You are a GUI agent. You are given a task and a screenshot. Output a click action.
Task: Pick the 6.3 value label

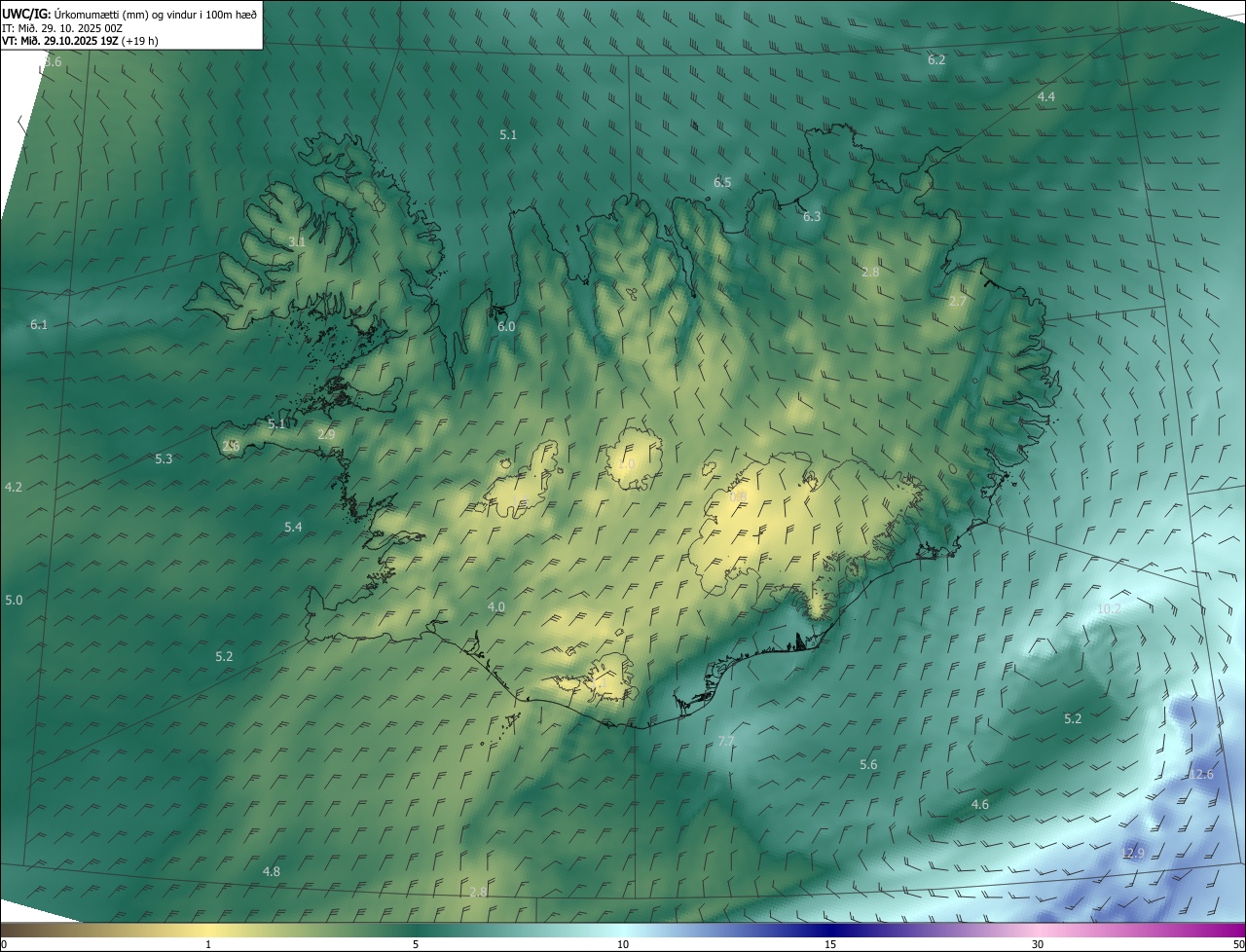(812, 217)
